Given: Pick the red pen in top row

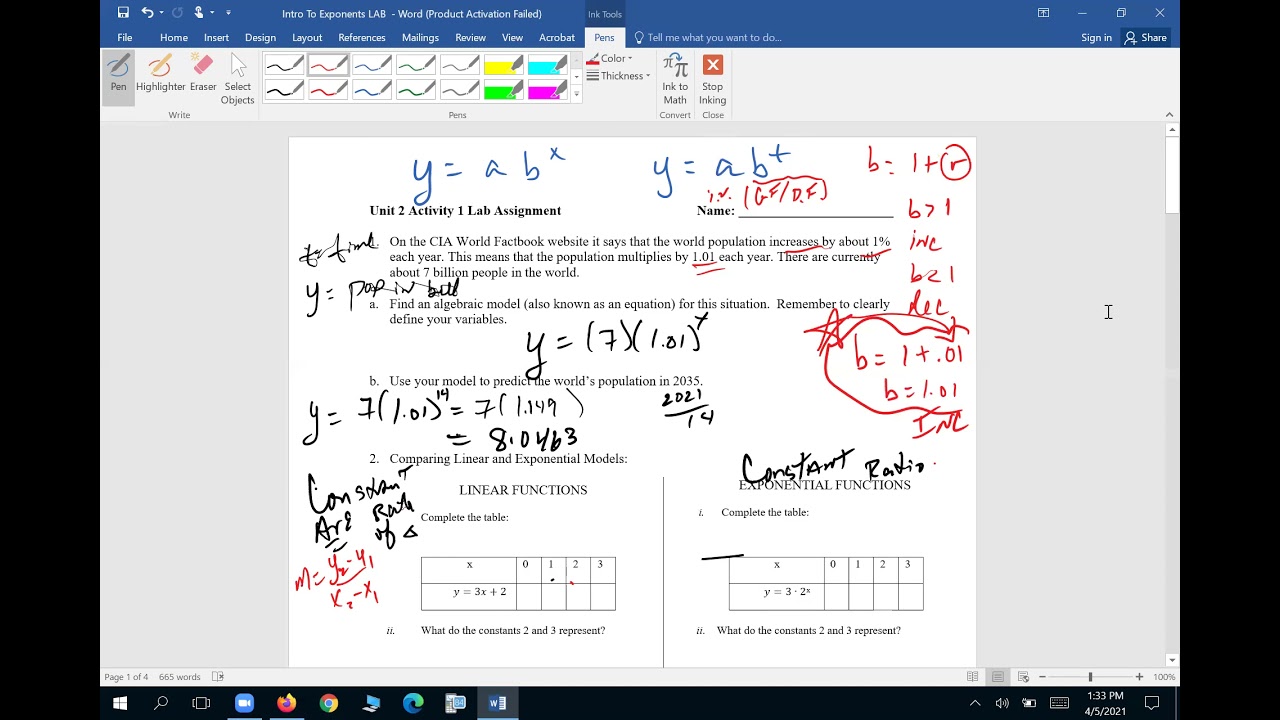Looking at the screenshot, I should [x=328, y=66].
